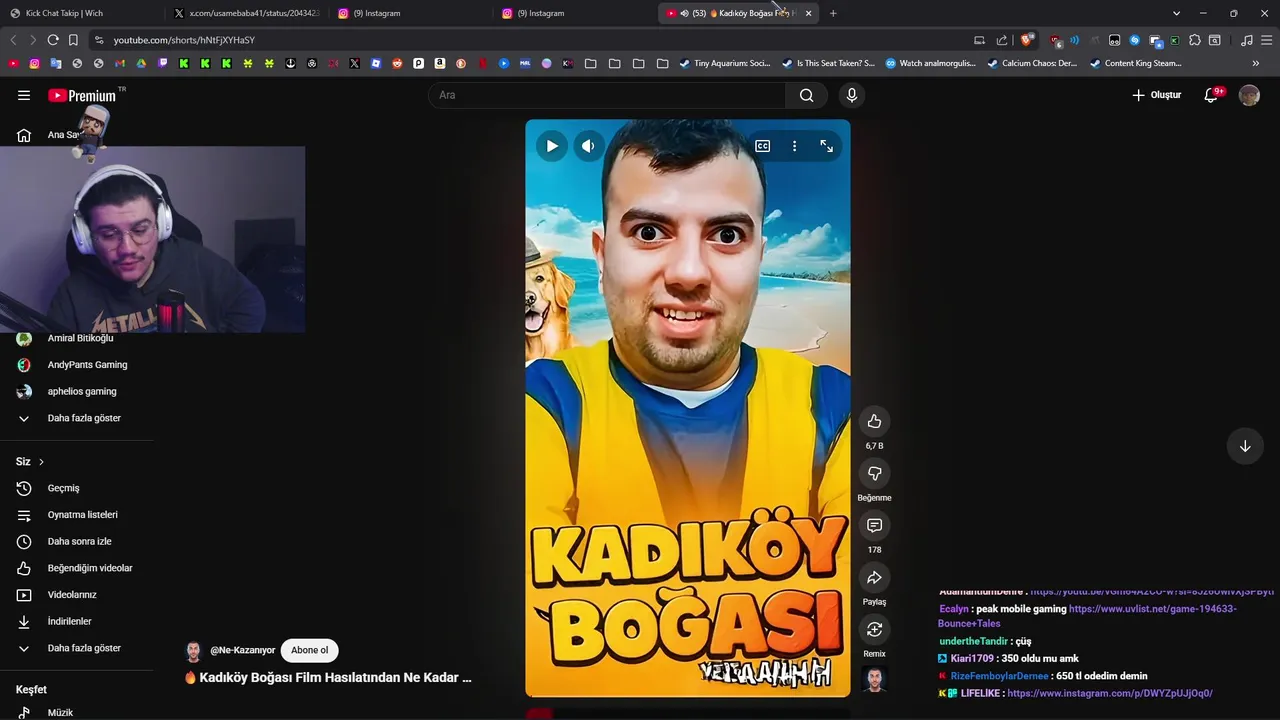Viewport: 1280px width, 720px height.
Task: Toggle closed captions on the Short
Action: (762, 146)
